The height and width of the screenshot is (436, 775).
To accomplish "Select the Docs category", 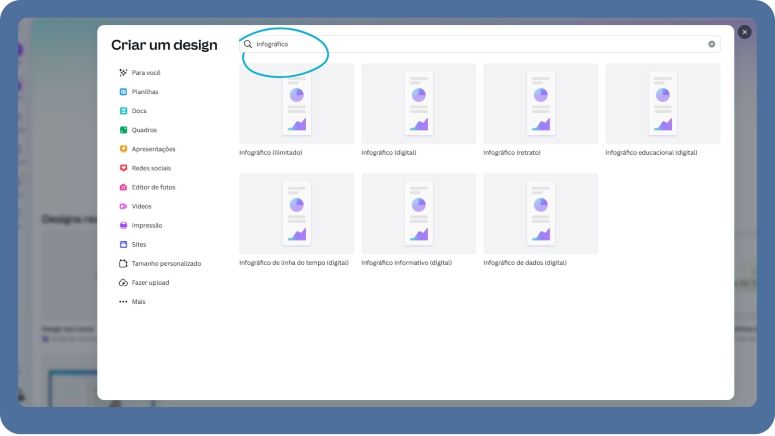I will tap(139, 111).
